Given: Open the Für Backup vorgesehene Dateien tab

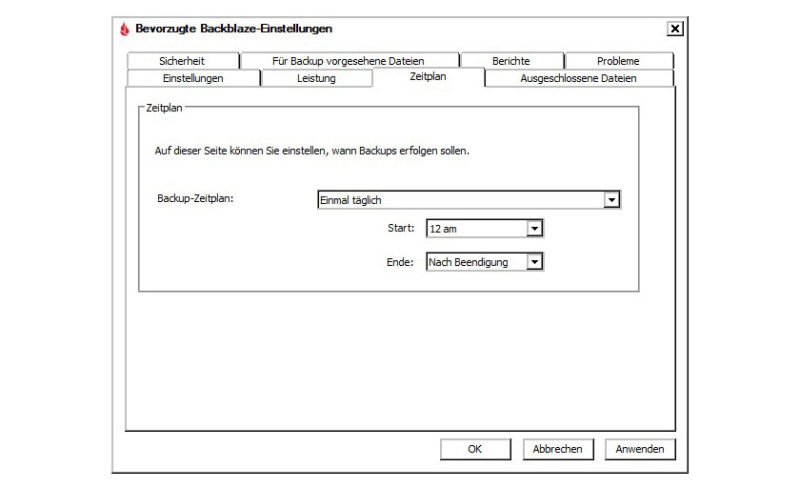Looking at the screenshot, I should [x=348, y=61].
